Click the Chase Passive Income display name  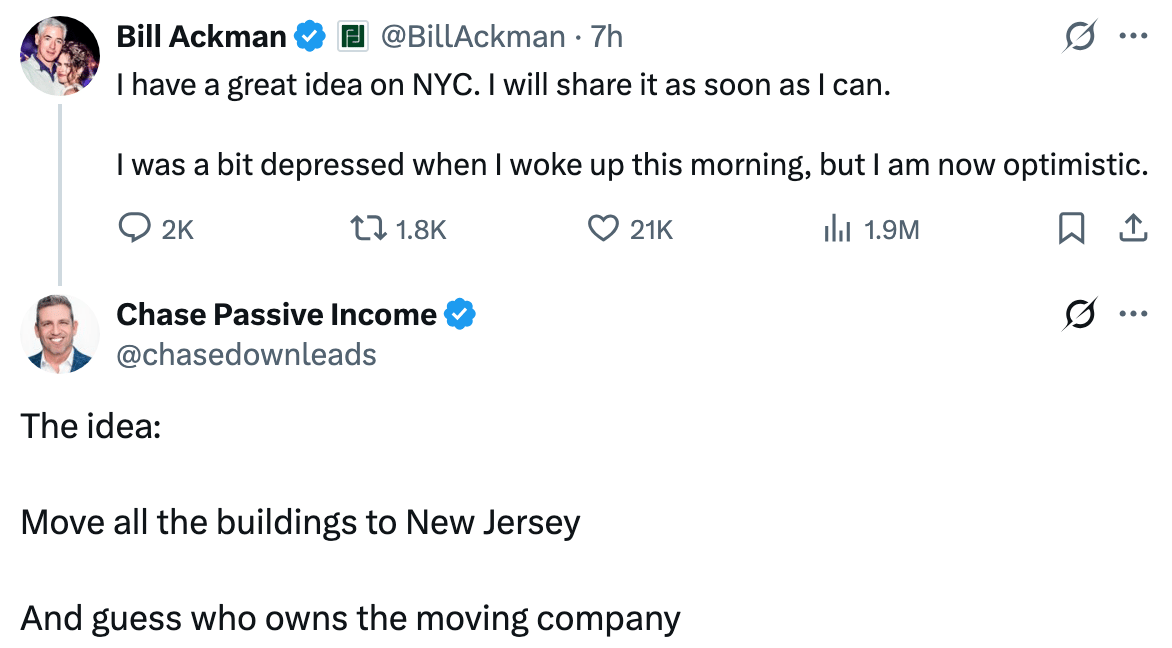coord(276,315)
